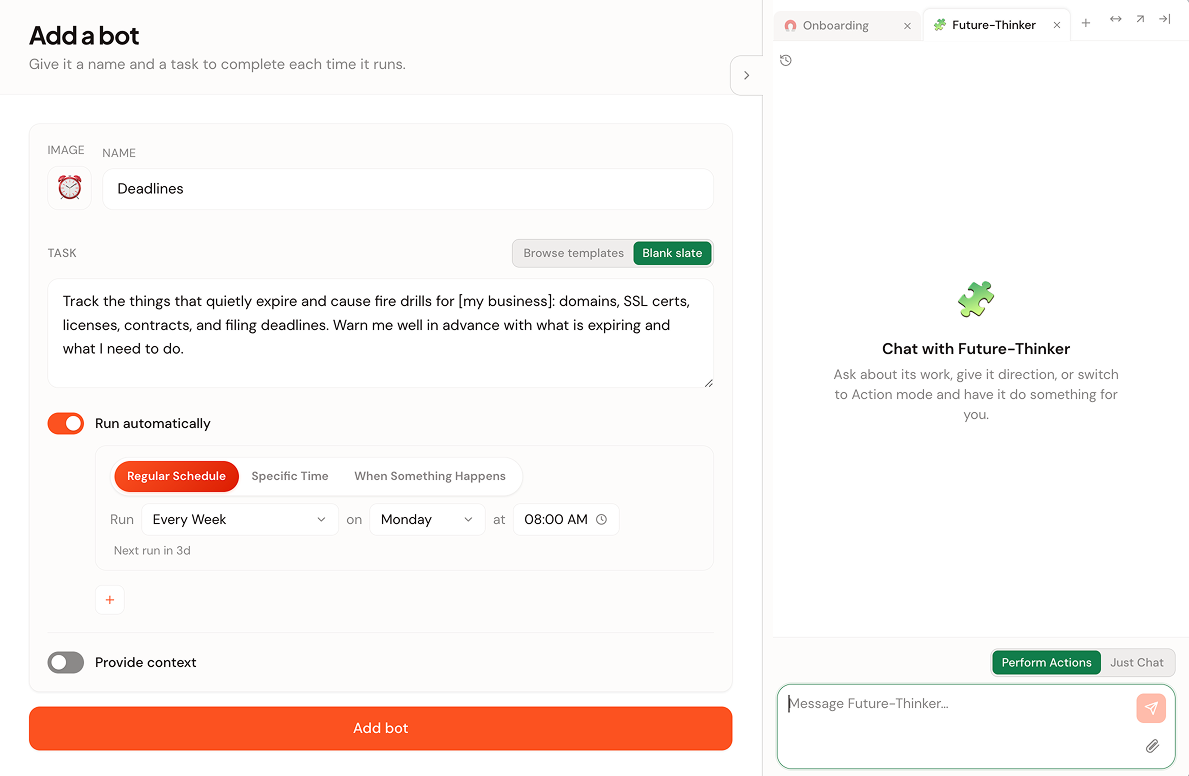Screen dimensions: 1189x776
Task: Attach a file with paperclip icon
Action: [1152, 746]
